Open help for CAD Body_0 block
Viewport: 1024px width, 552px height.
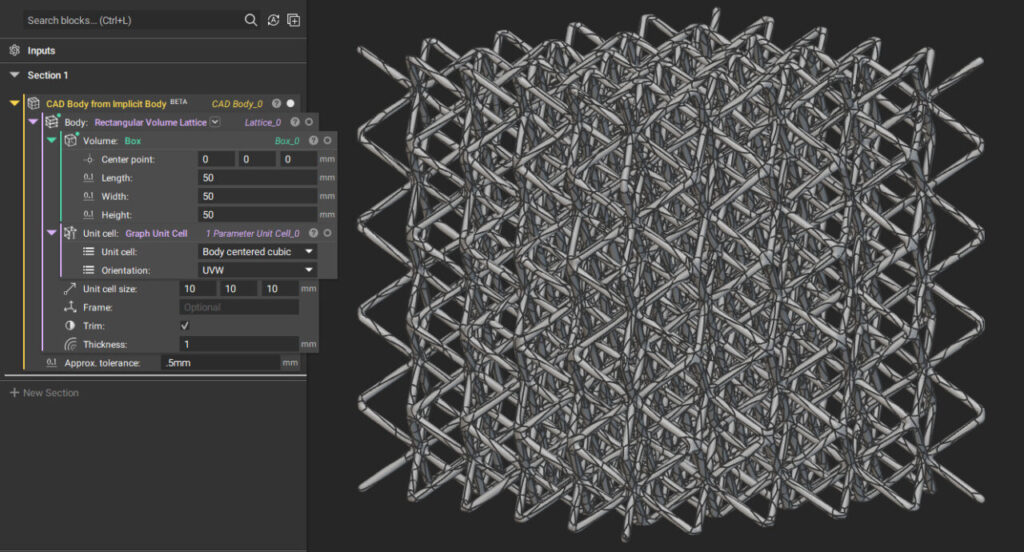click(276, 103)
